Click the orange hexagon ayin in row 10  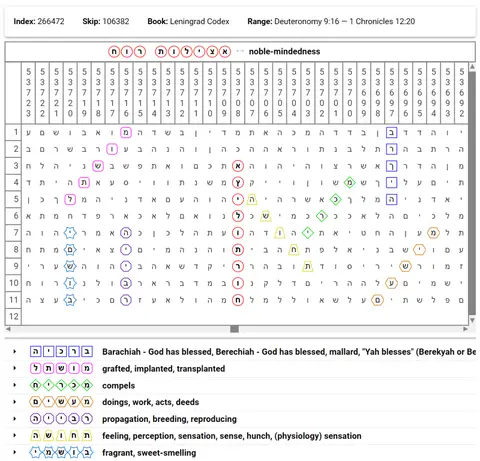[391, 283]
